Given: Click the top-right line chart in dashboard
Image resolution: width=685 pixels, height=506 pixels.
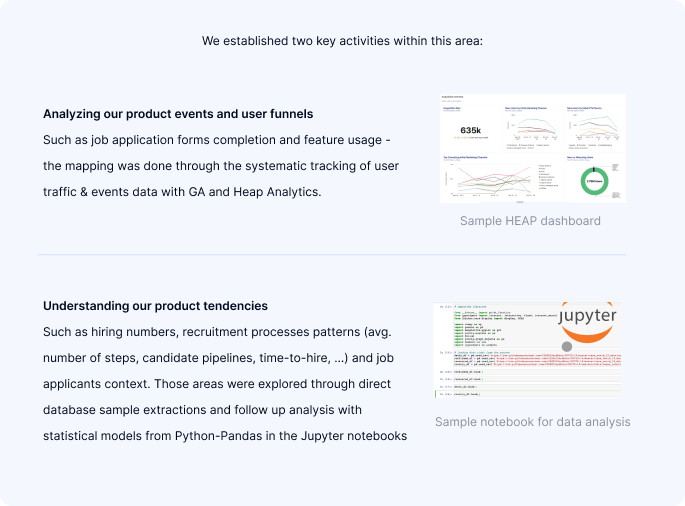Looking at the screenshot, I should 594,128.
